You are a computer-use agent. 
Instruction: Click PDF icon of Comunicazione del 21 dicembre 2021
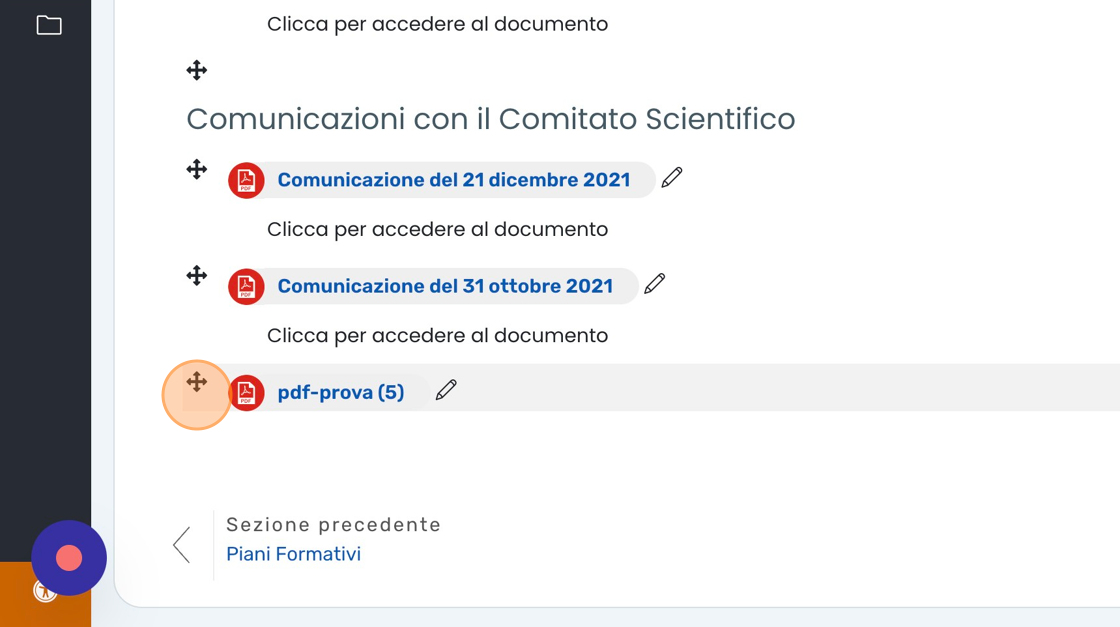[x=246, y=180]
